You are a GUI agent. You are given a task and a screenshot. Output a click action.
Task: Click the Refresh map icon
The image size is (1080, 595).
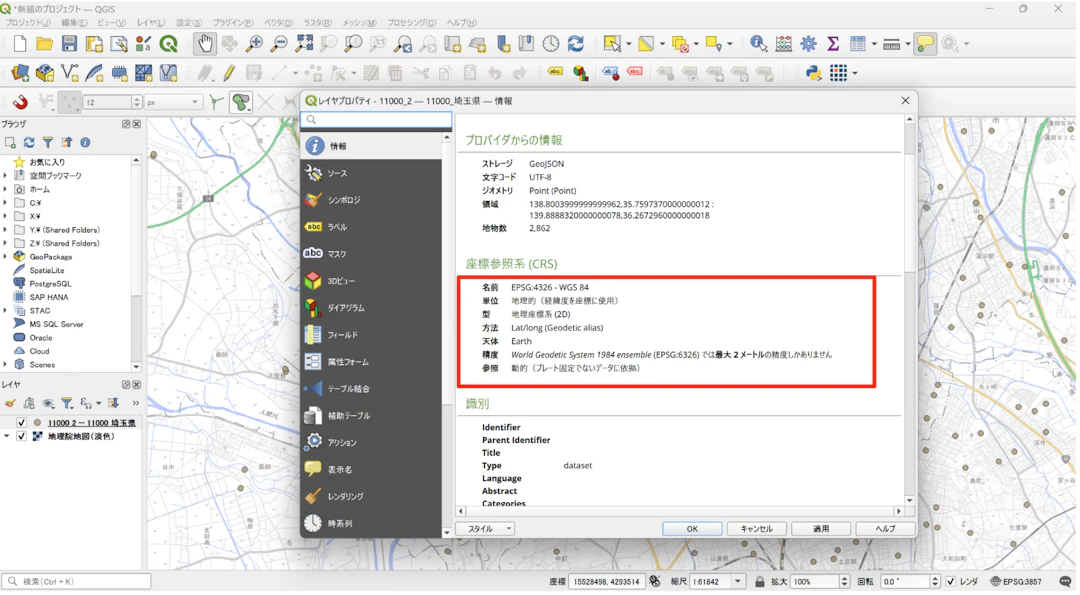coord(576,44)
